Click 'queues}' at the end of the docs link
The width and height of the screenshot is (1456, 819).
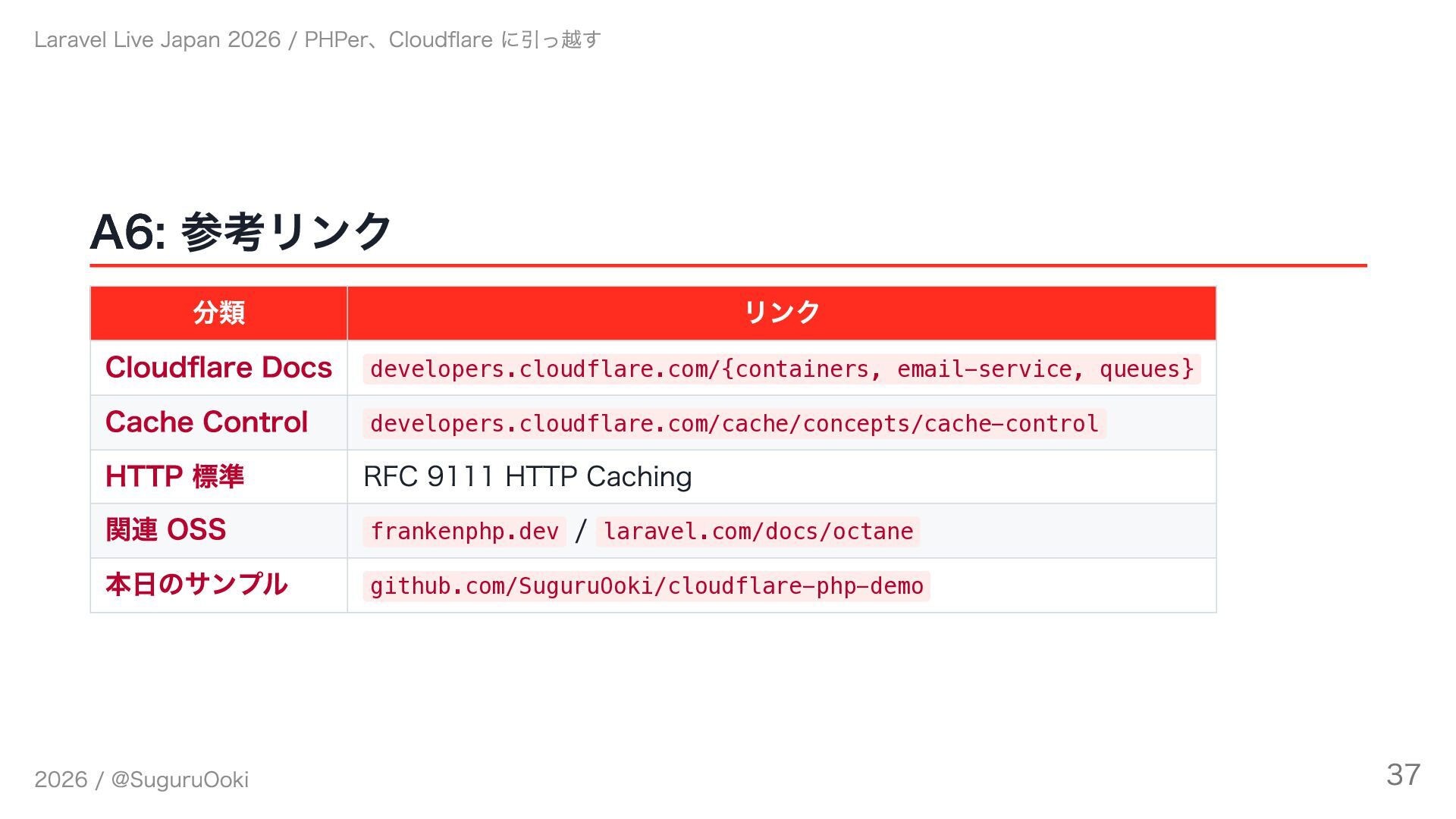pyautogui.click(x=1147, y=369)
